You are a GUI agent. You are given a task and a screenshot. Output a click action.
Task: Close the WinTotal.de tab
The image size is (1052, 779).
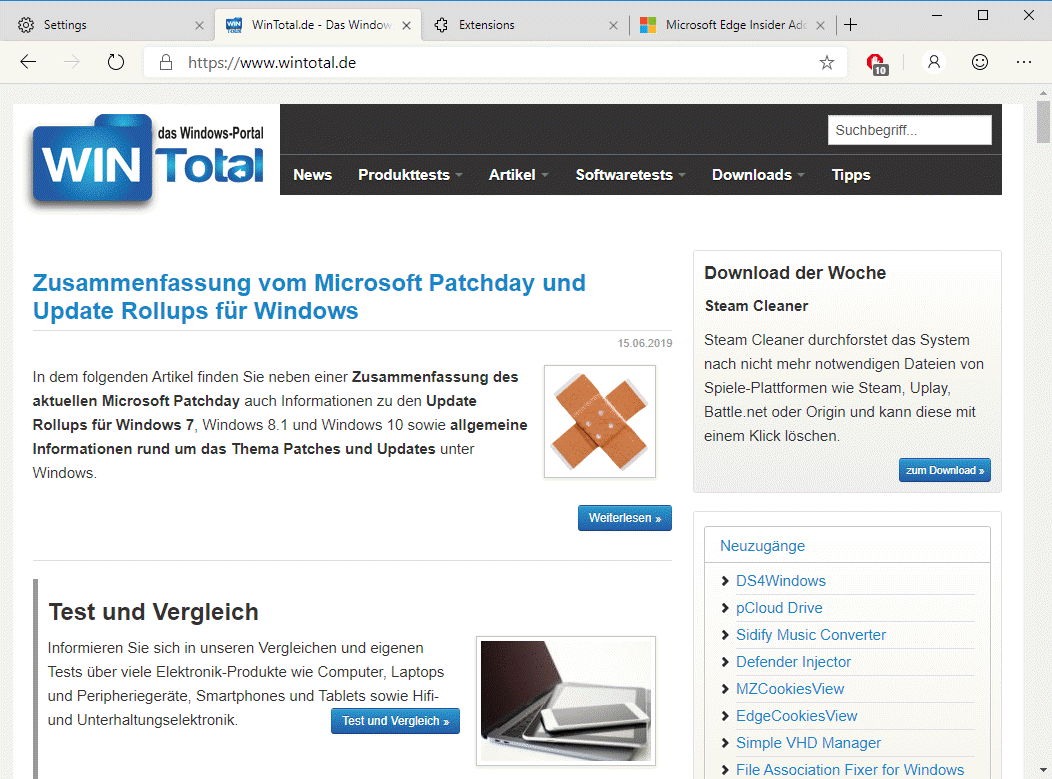(x=407, y=25)
